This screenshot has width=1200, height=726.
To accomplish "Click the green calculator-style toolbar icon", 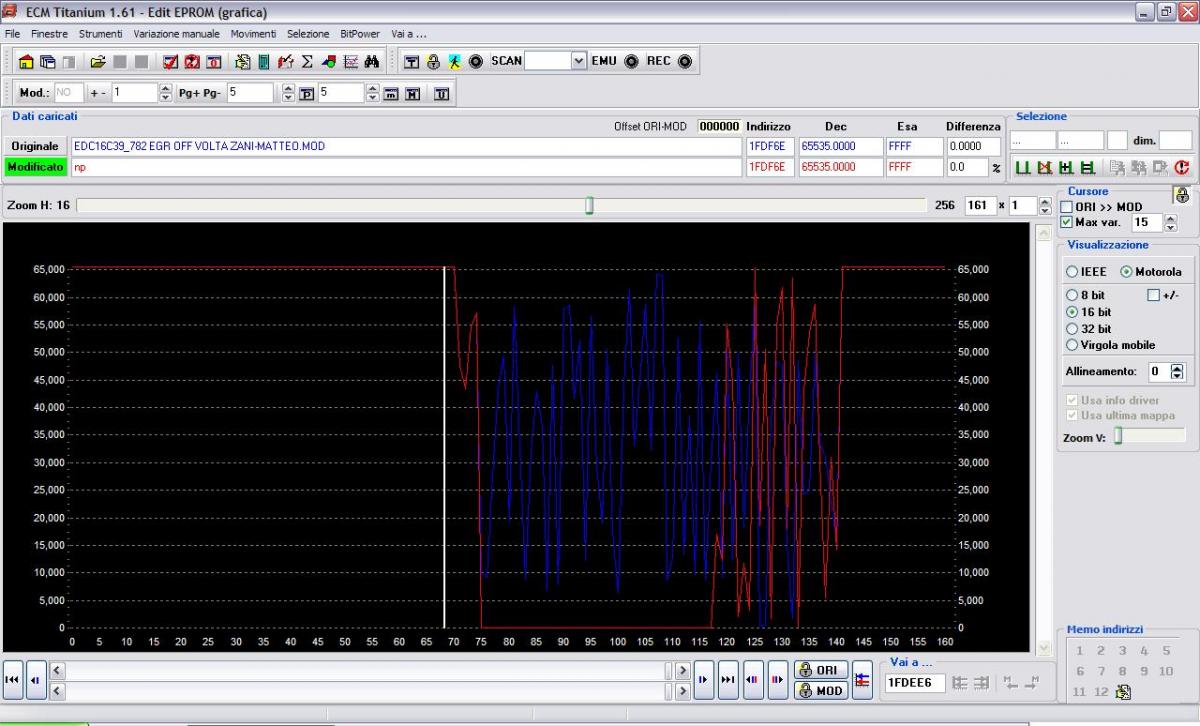I will (263, 61).
